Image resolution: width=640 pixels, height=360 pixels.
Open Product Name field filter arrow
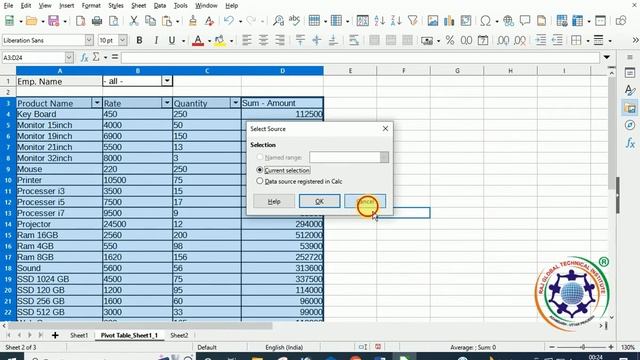click(97, 103)
